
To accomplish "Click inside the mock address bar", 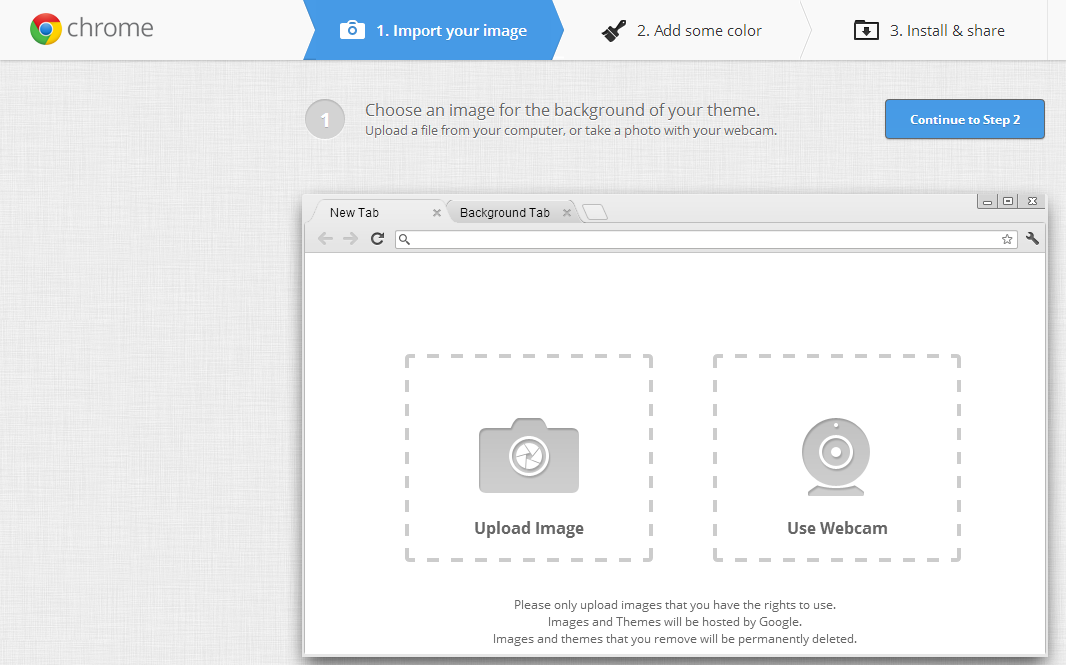I will [x=706, y=239].
